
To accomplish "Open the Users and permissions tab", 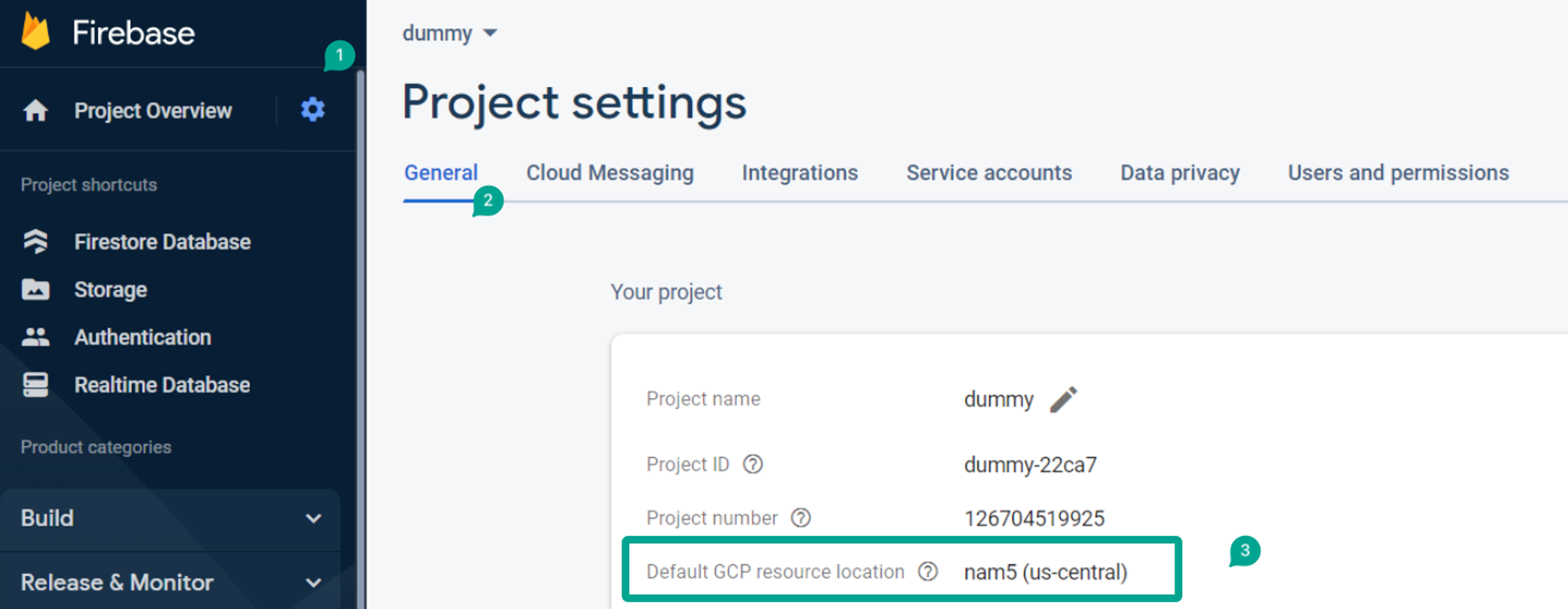I will coord(1399,172).
